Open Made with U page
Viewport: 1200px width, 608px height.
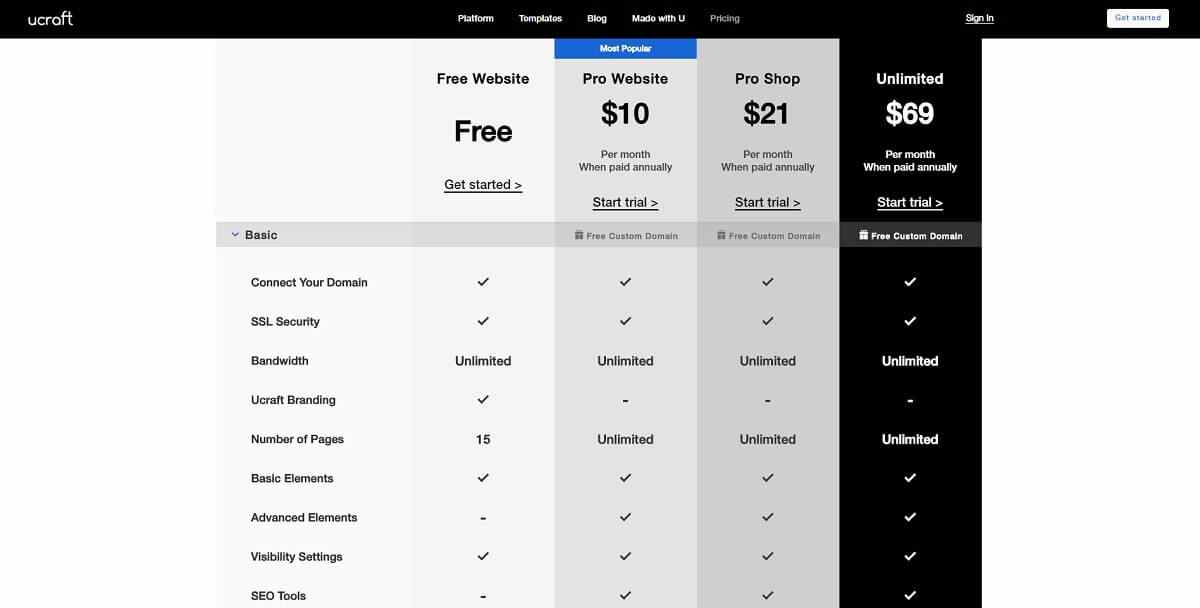(x=659, y=18)
